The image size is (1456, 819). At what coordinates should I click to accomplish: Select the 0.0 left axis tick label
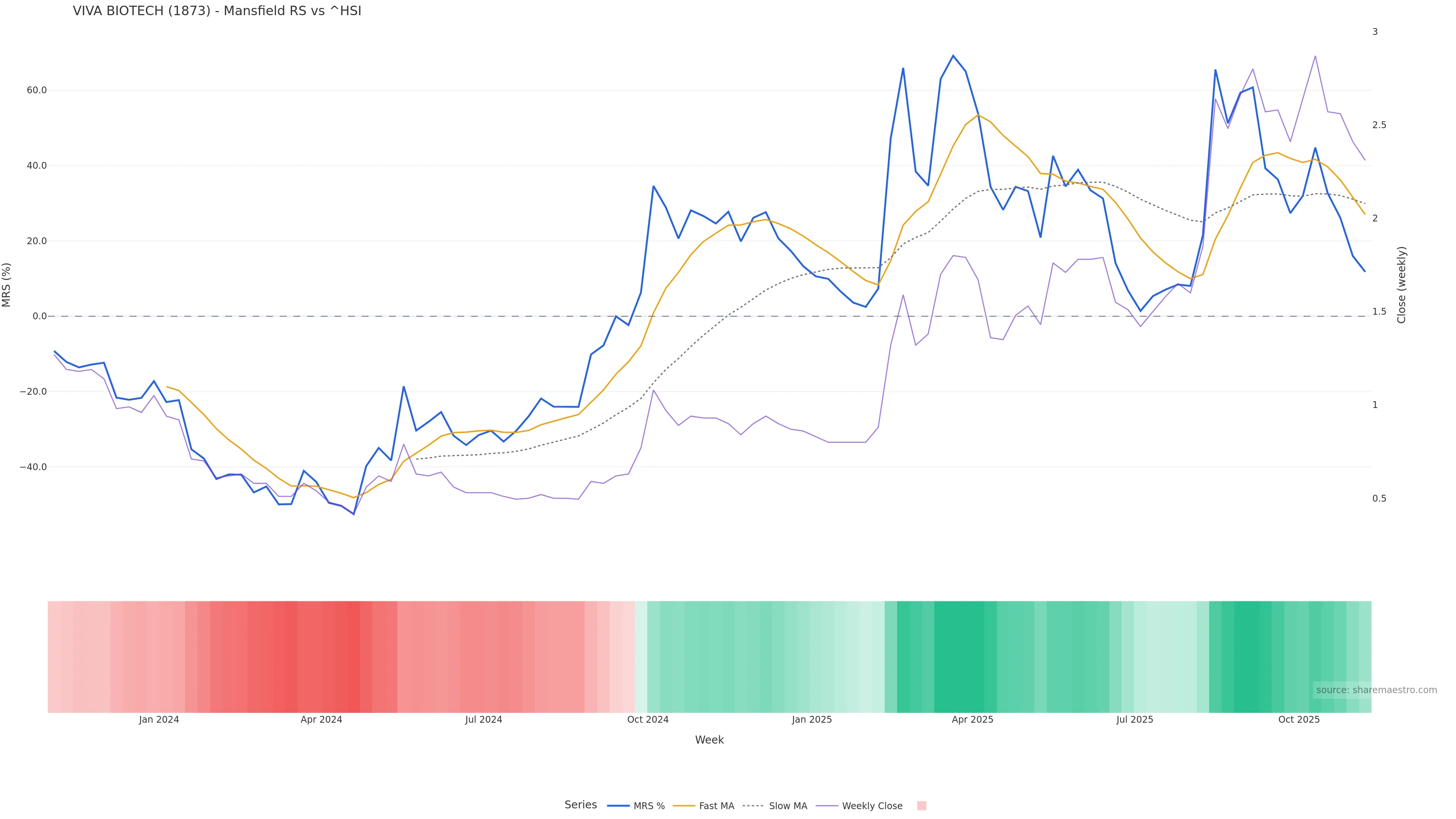pos(39,317)
